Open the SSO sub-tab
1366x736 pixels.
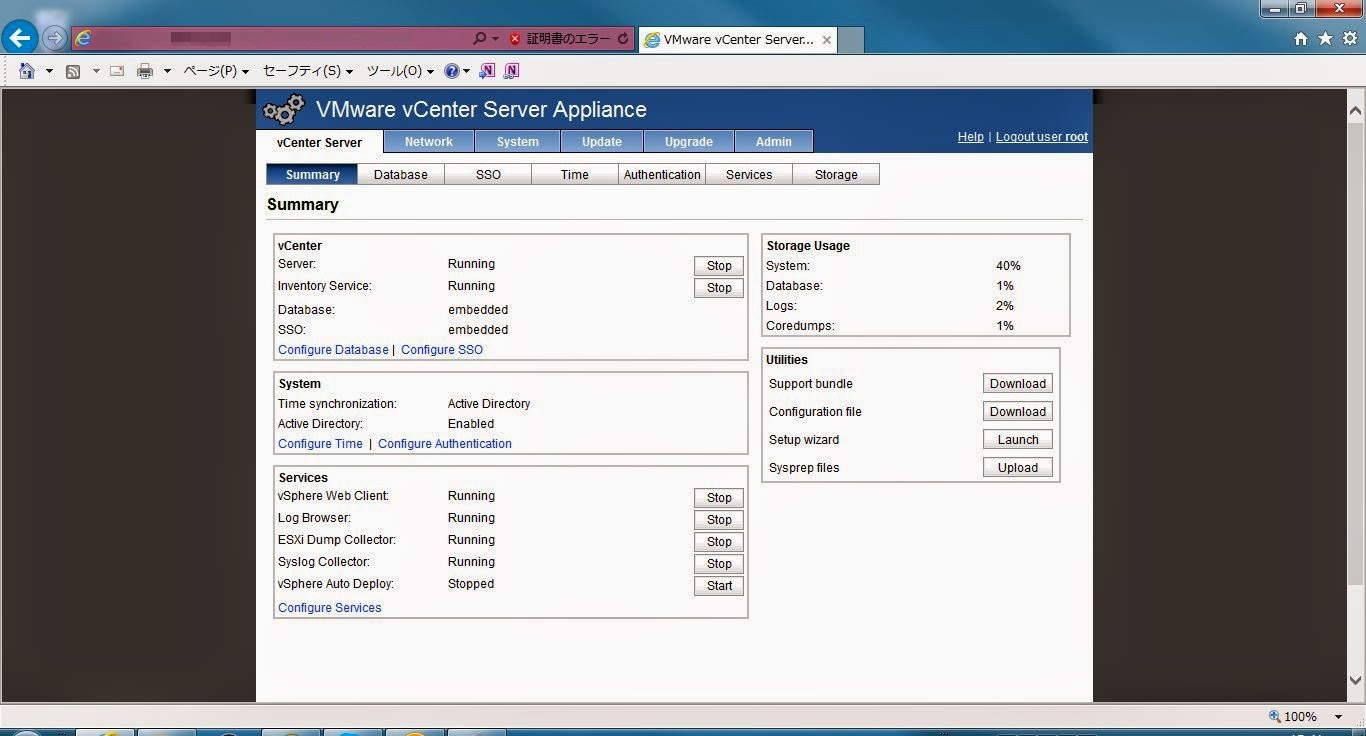pyautogui.click(x=488, y=174)
